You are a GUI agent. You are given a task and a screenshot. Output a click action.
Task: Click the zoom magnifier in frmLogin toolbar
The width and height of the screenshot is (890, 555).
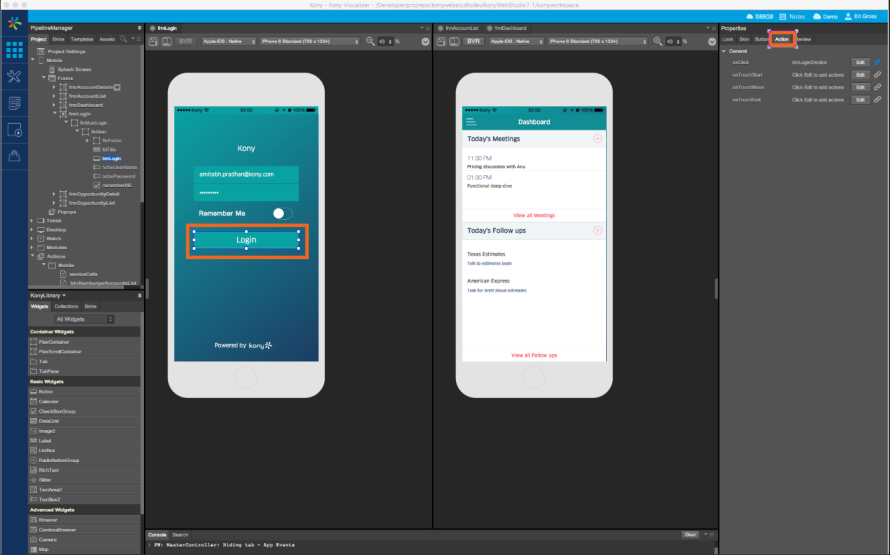[370, 41]
